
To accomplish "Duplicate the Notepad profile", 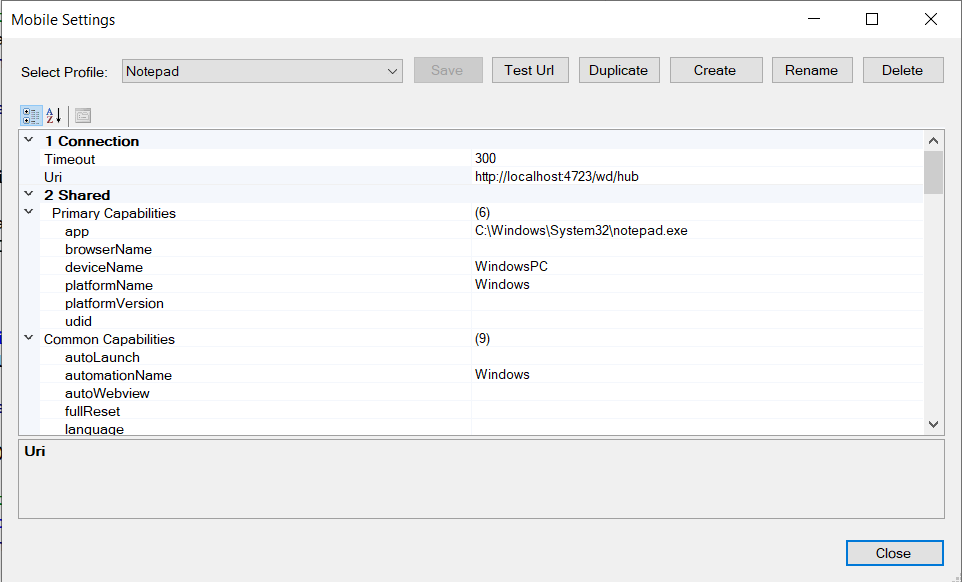I will [619, 70].
